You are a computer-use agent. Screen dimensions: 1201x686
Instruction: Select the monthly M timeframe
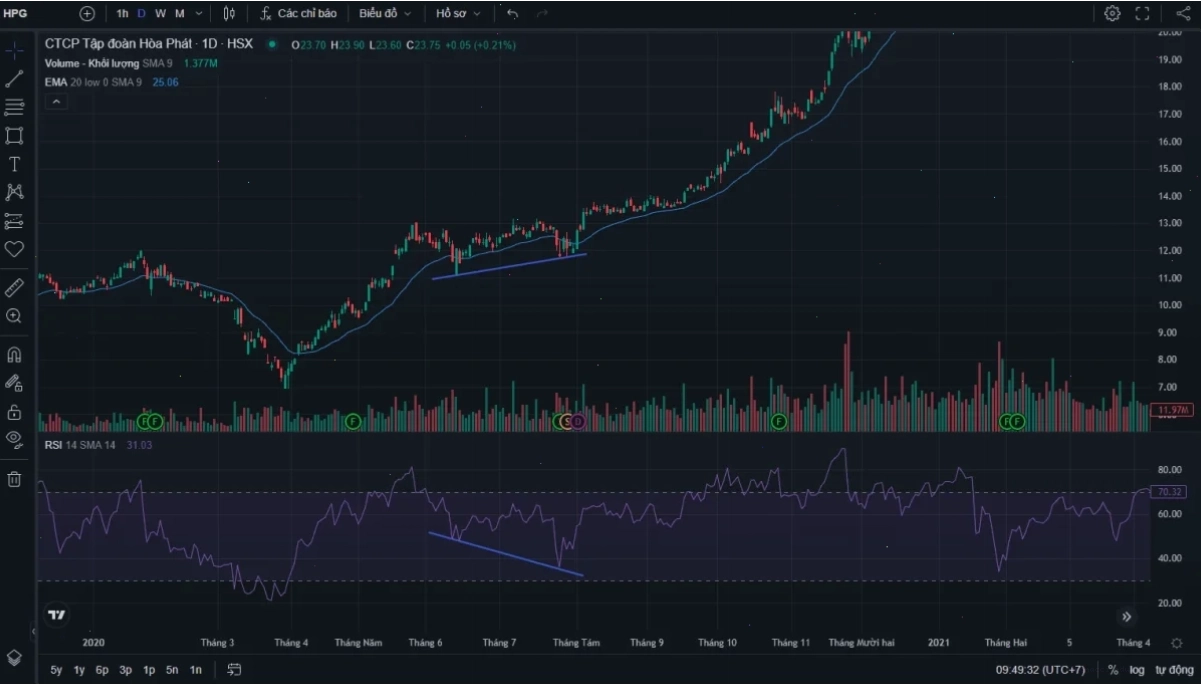(x=180, y=14)
